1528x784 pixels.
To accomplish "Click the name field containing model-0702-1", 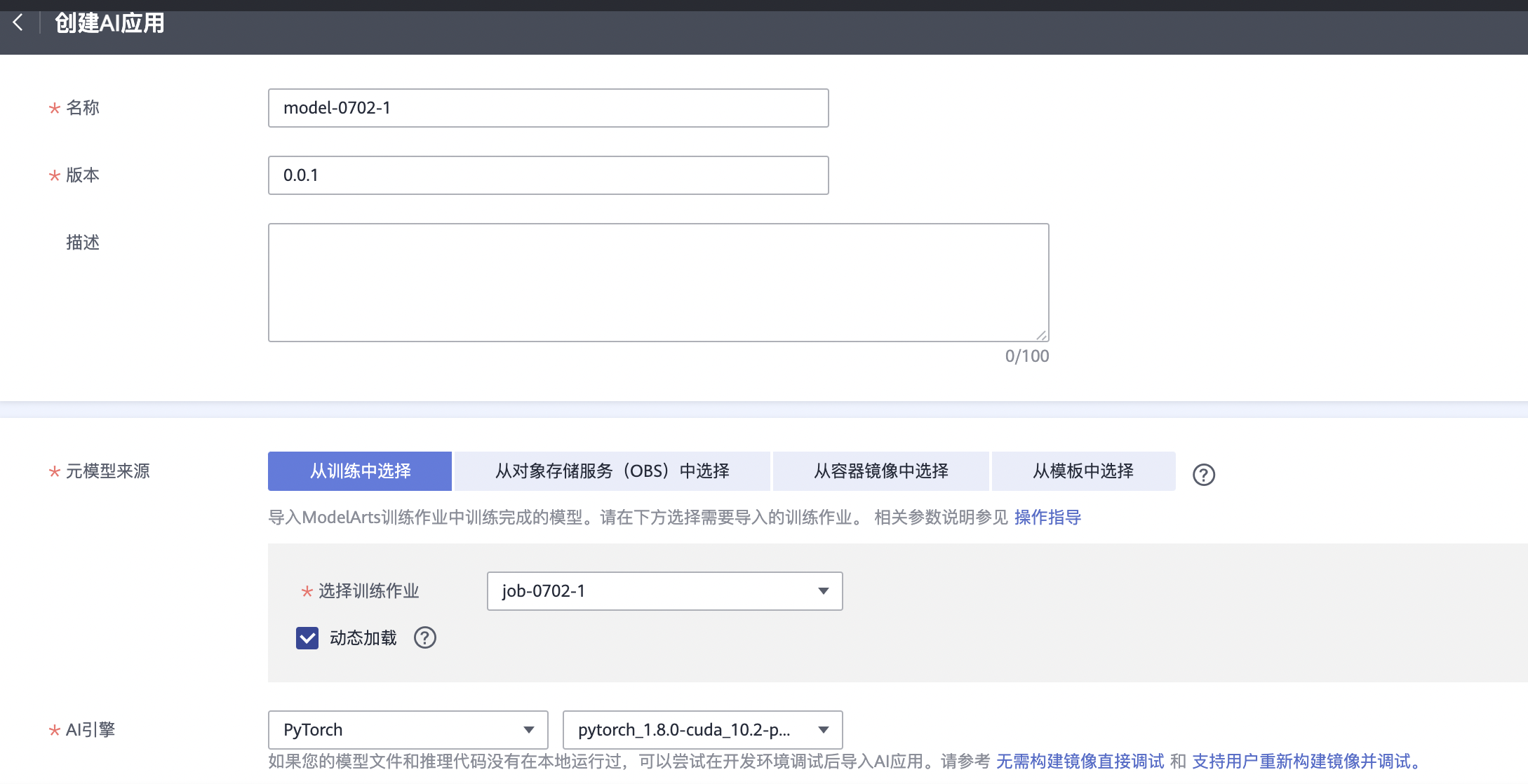I will (548, 108).
